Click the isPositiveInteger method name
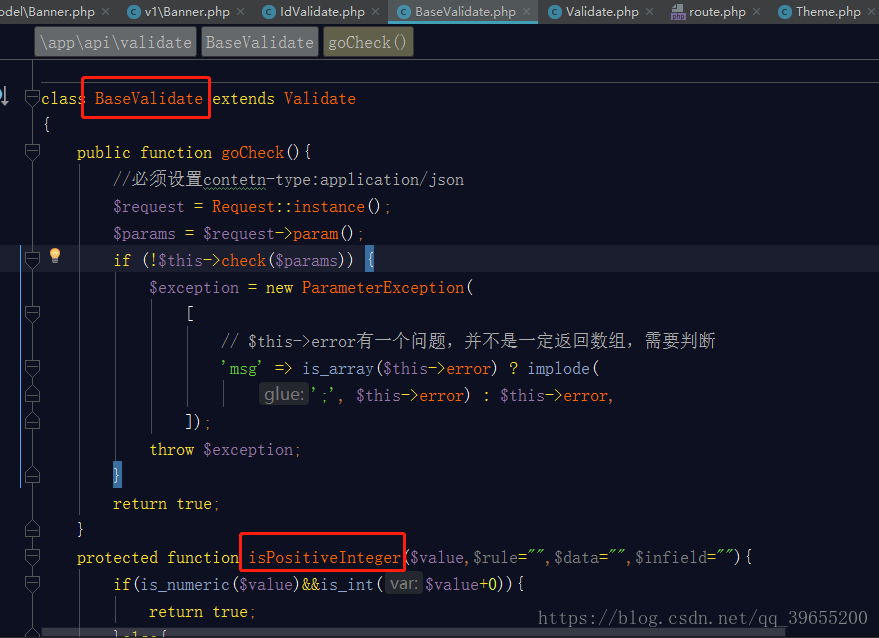The width and height of the screenshot is (879, 638). 325,557
